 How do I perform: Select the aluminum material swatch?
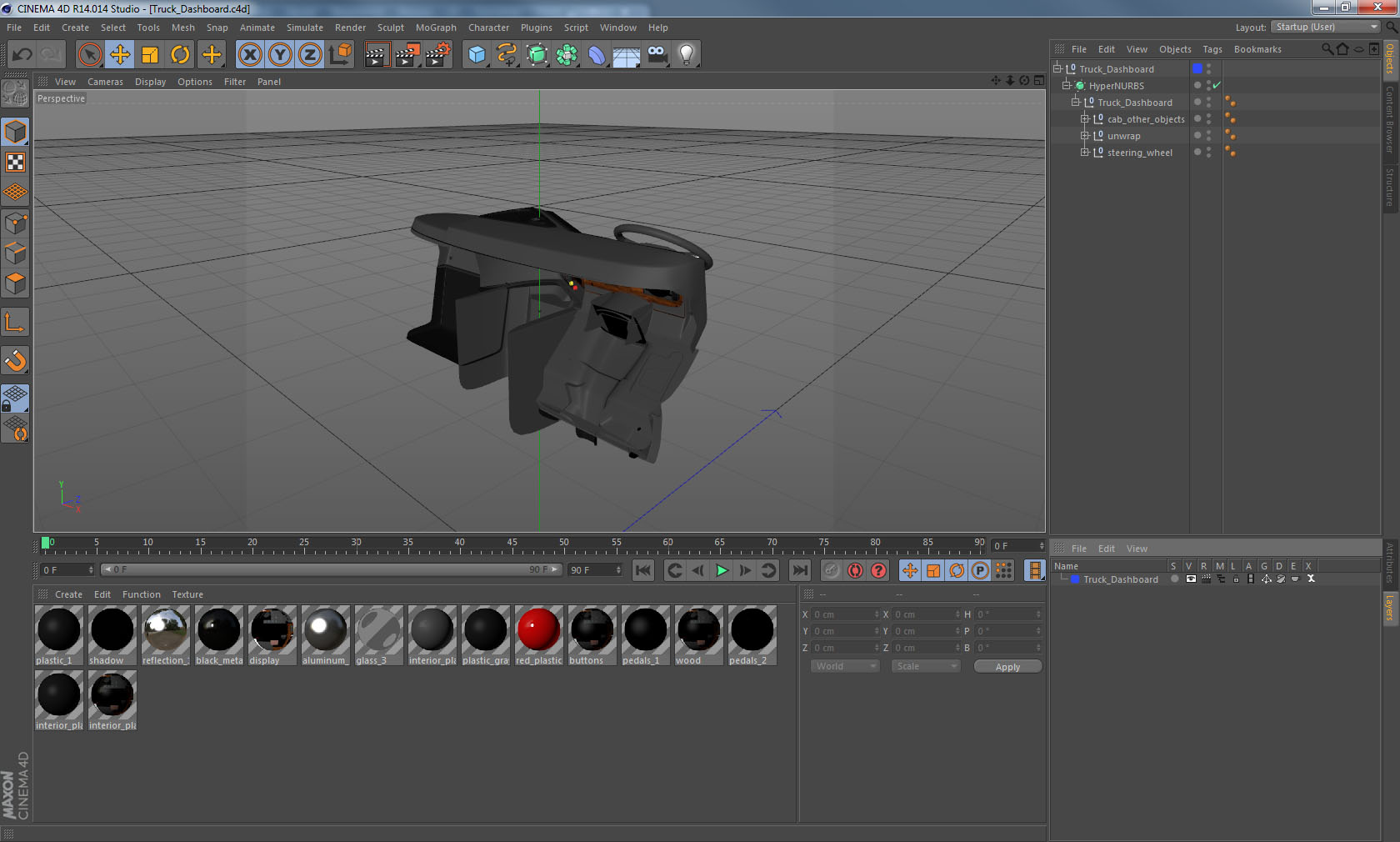coord(325,635)
